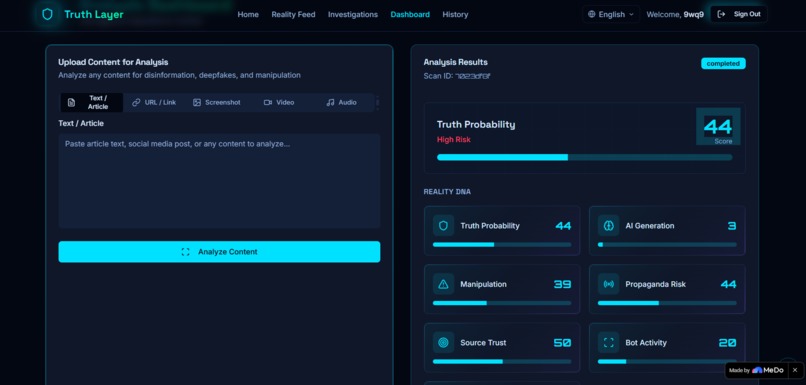Click the username 9wq9 in welcome text
Viewport: 806px width, 385px height.
coord(693,14)
